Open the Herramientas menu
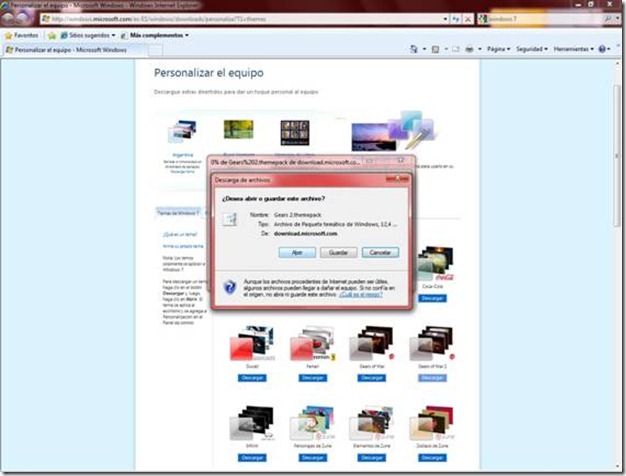 coord(573,49)
